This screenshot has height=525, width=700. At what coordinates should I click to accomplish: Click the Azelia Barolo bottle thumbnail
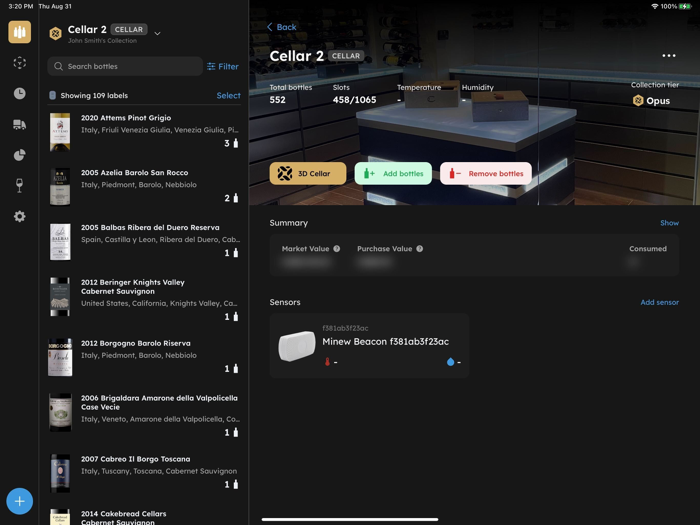tap(60, 187)
